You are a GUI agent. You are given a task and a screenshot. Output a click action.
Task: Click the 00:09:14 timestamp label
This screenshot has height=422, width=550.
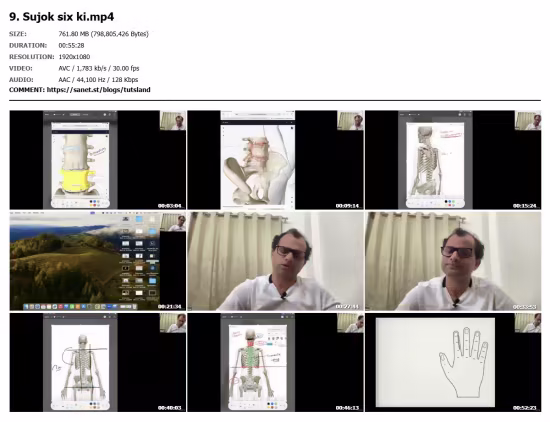pyautogui.click(x=348, y=206)
